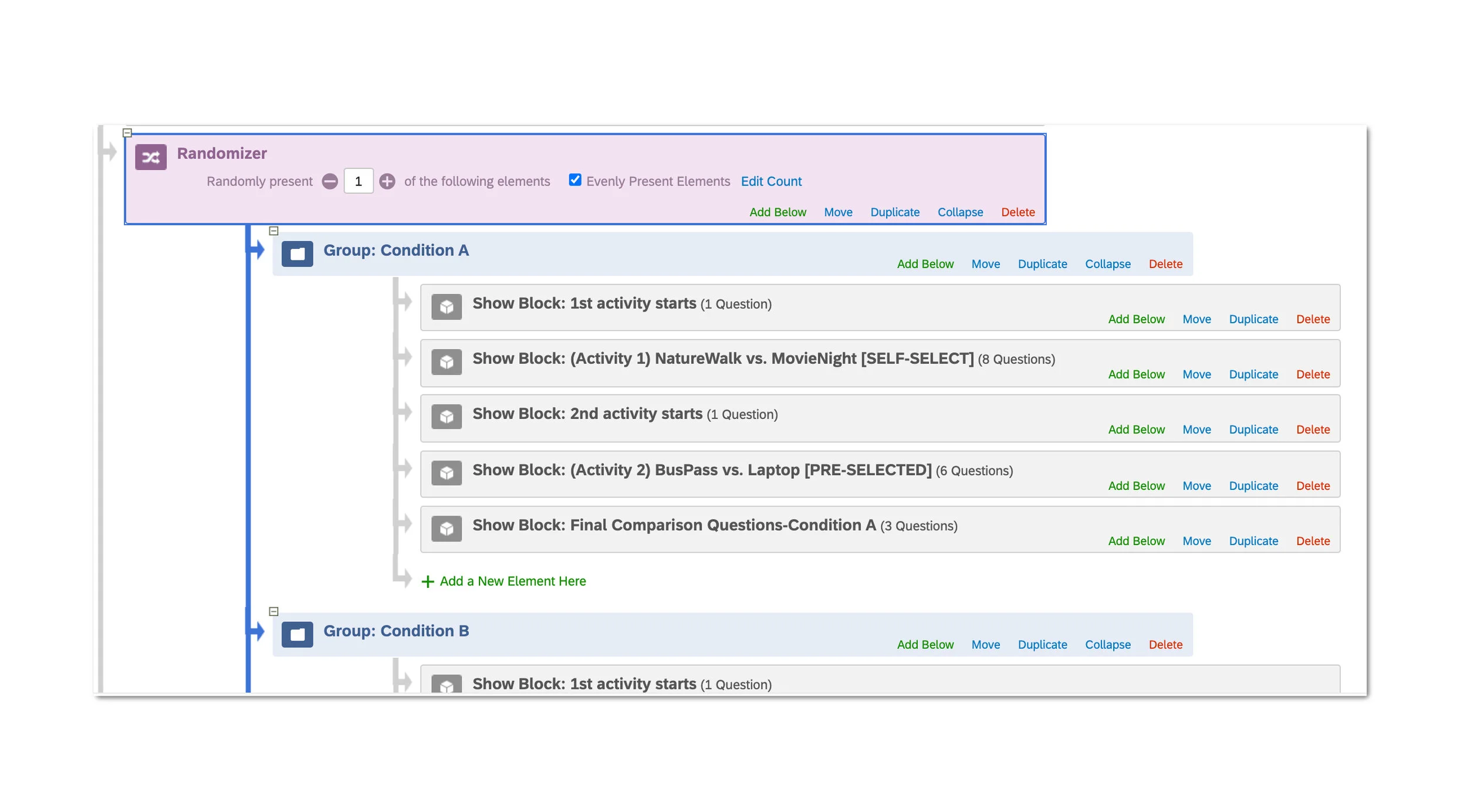1467x812 pixels.
Task: Collapse Condition B with its tree toggle box
Action: [x=273, y=611]
